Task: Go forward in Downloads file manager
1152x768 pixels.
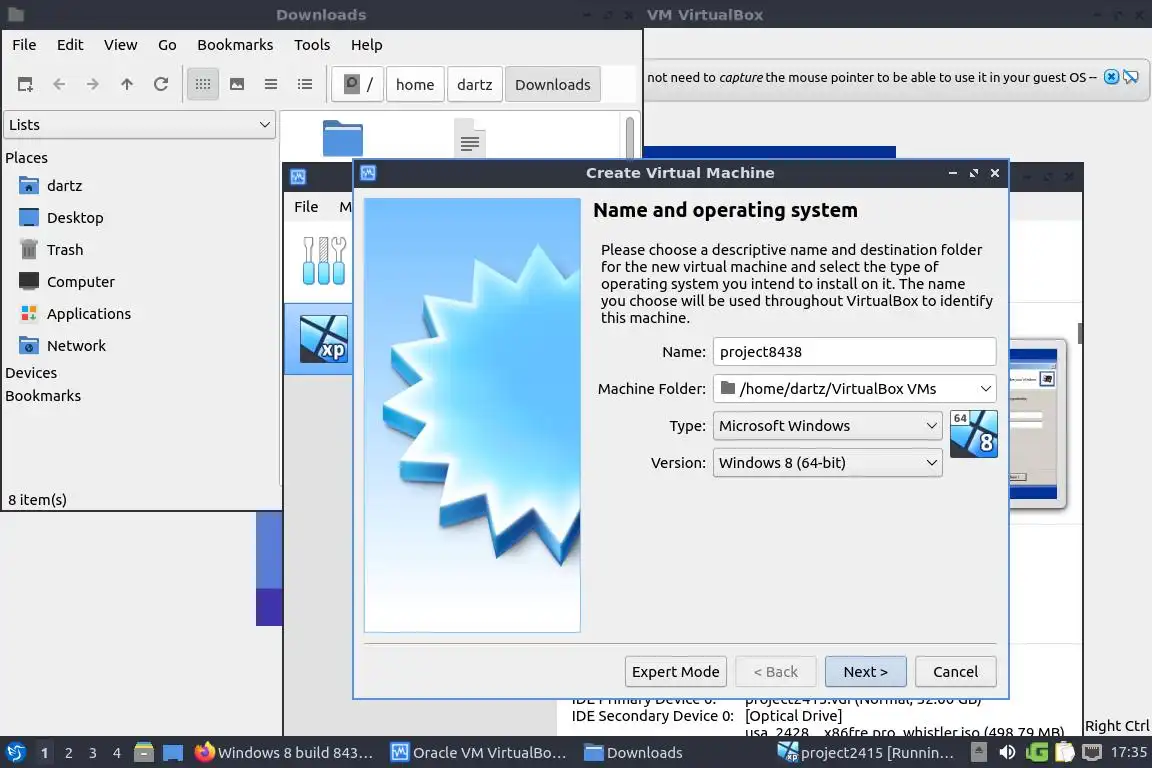Action: (x=93, y=85)
